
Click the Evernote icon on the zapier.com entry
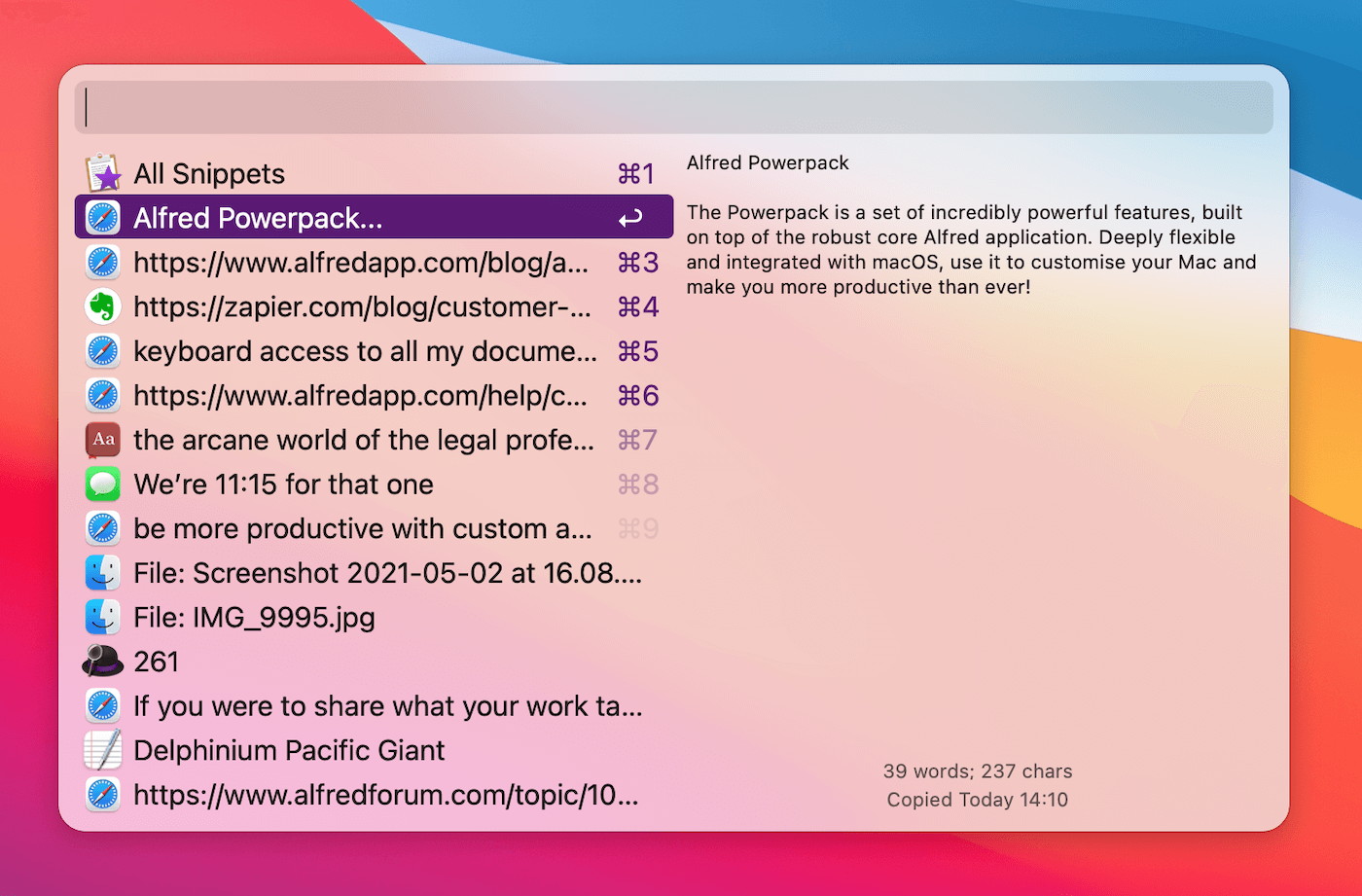pyautogui.click(x=102, y=306)
